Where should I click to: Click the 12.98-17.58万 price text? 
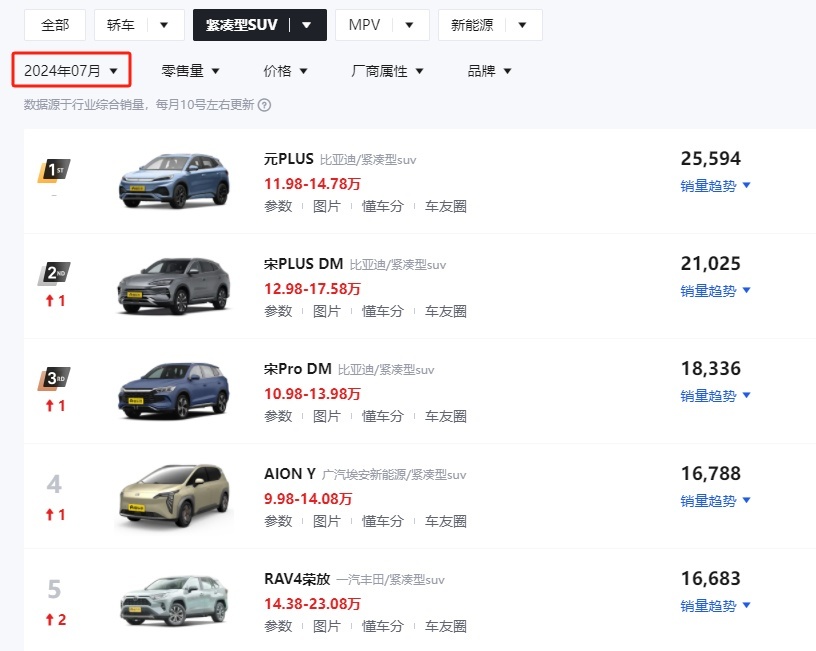coord(312,289)
